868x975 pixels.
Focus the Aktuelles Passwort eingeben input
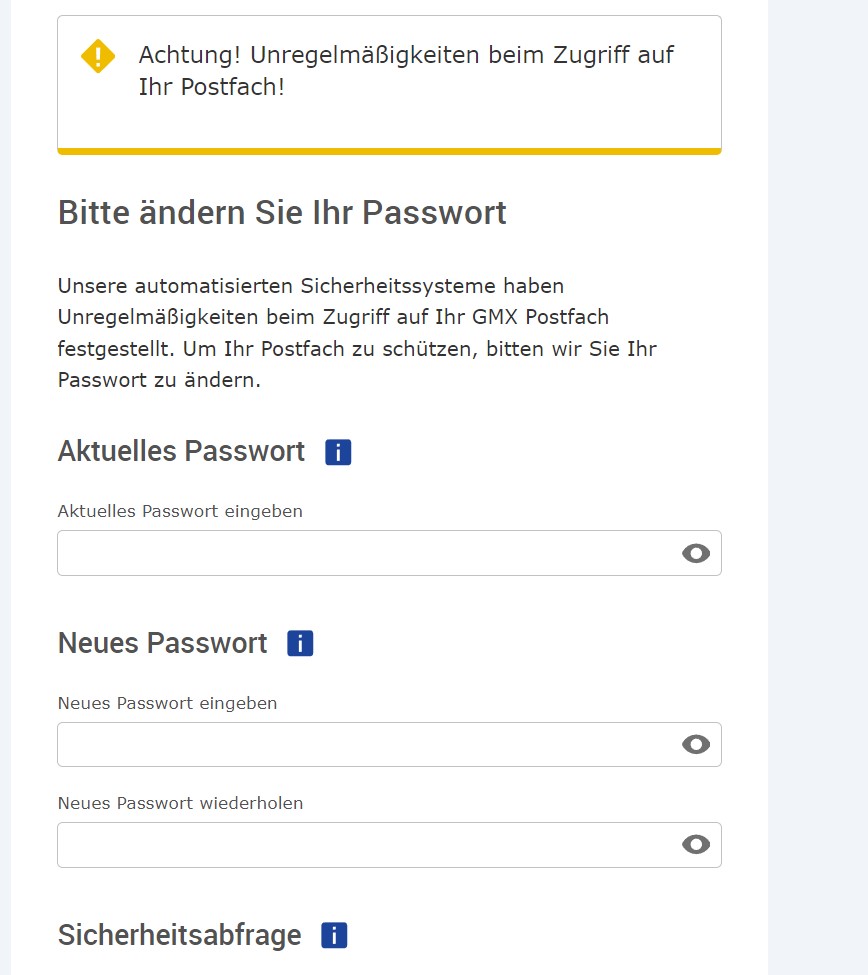[389, 553]
